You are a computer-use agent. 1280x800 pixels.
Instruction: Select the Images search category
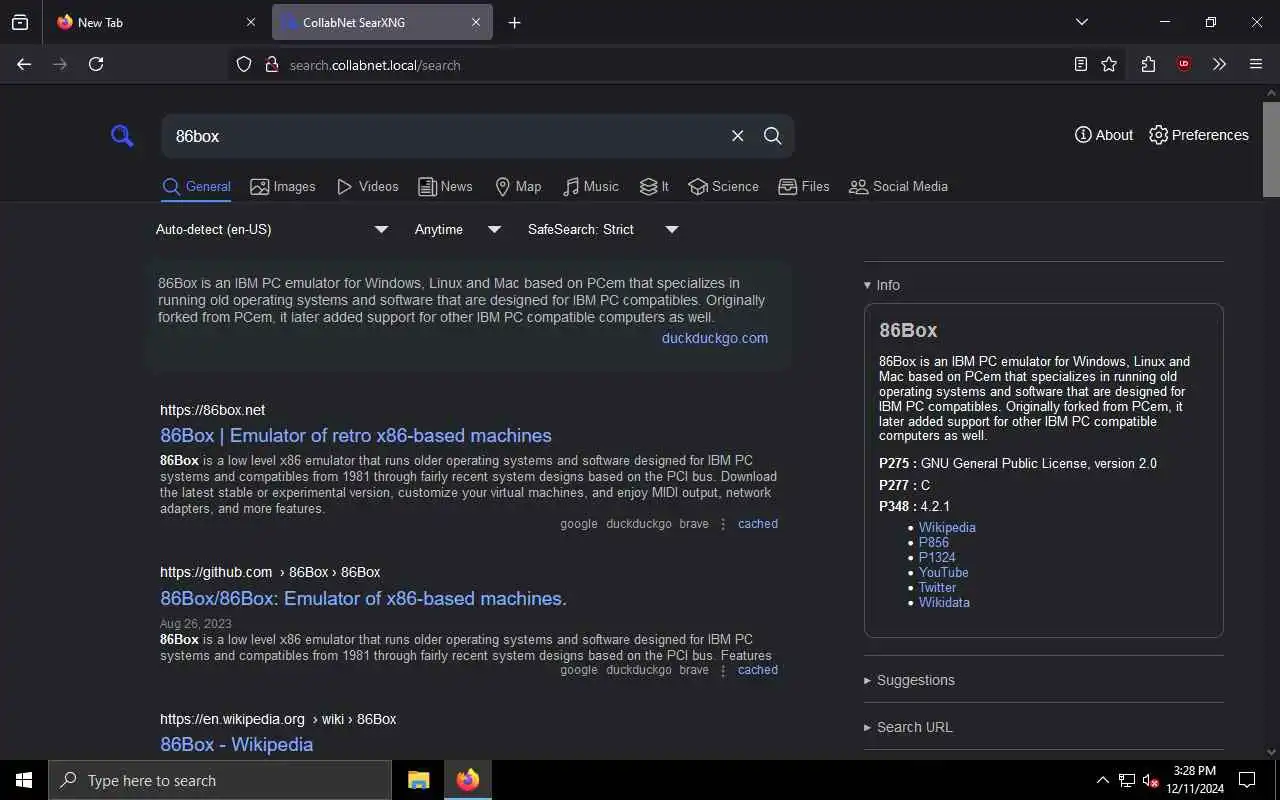pos(283,186)
